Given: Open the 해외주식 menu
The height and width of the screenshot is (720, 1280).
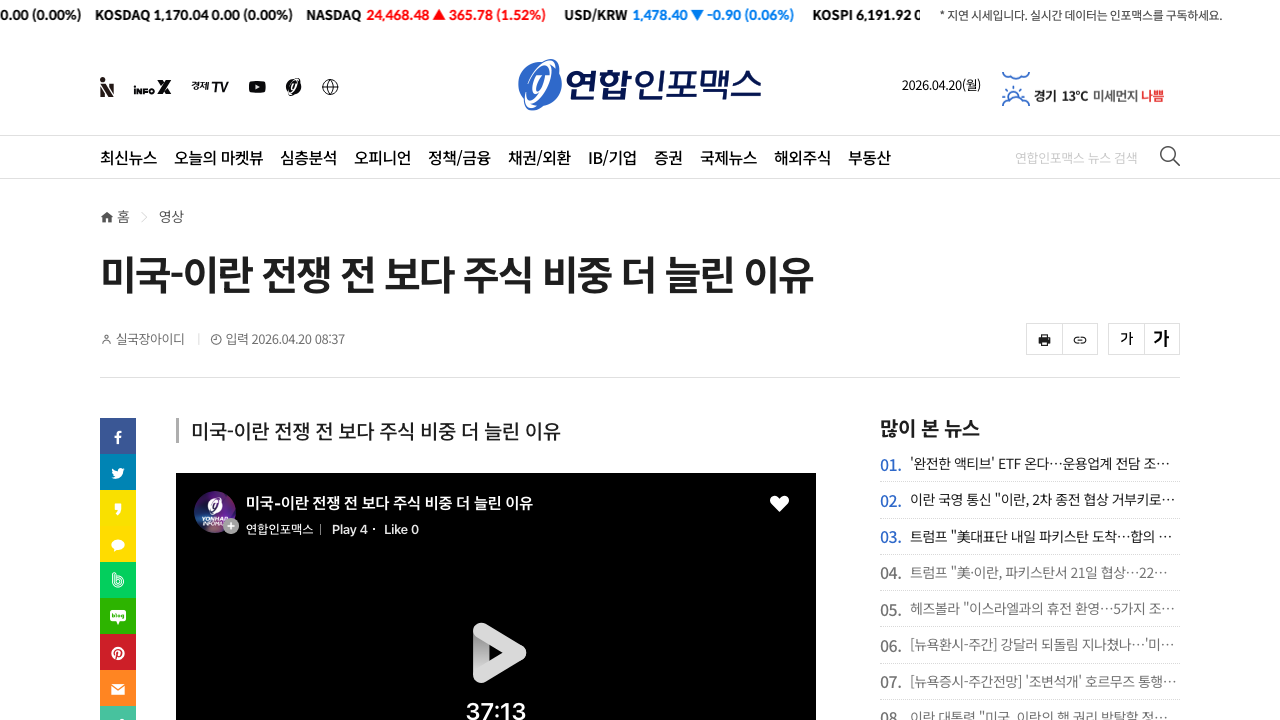Looking at the screenshot, I should pos(802,157).
